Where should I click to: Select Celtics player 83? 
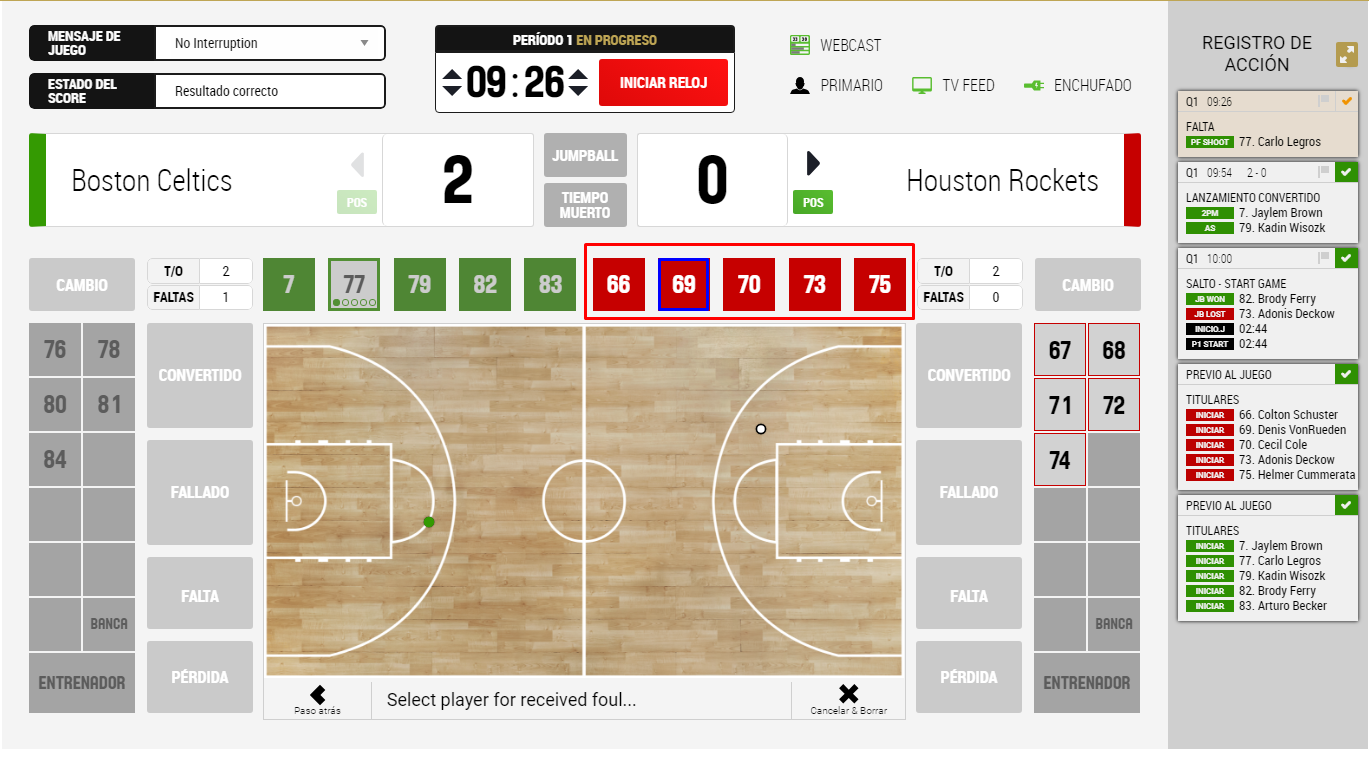(551, 285)
